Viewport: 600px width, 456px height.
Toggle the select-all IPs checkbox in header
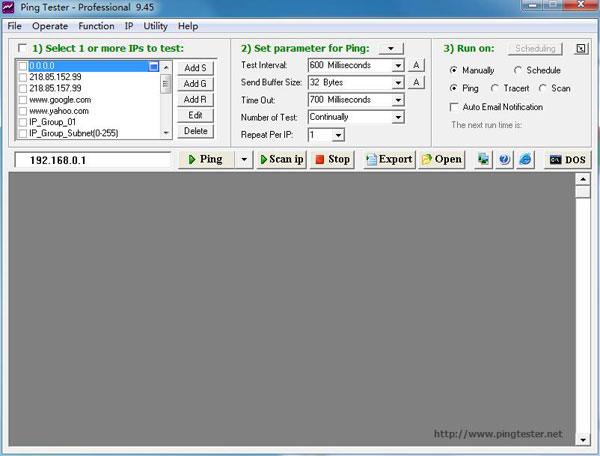22,48
